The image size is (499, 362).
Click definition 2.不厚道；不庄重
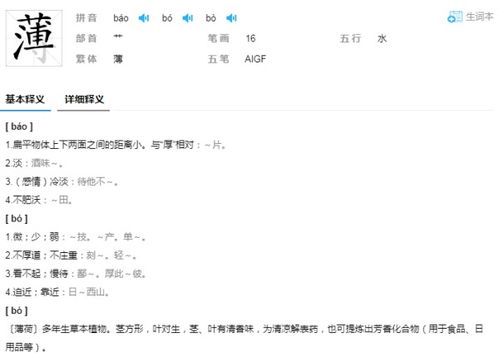pyautogui.click(x=71, y=255)
